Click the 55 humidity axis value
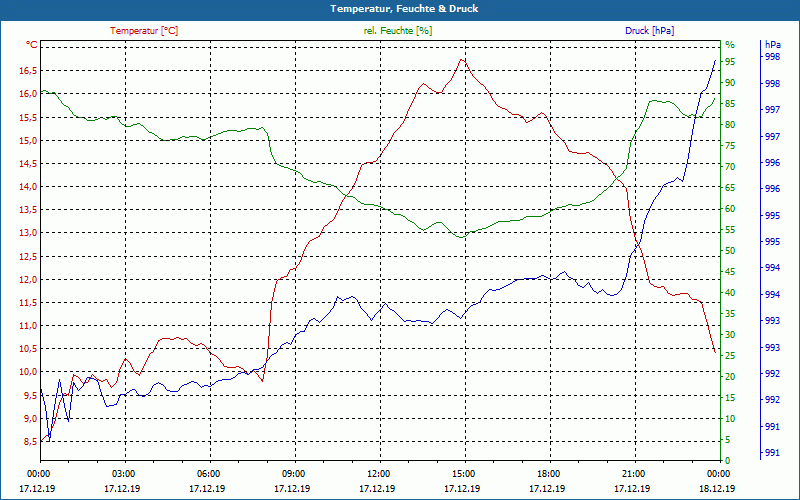Image resolution: width=800 pixels, height=500 pixels. pyautogui.click(x=730, y=230)
